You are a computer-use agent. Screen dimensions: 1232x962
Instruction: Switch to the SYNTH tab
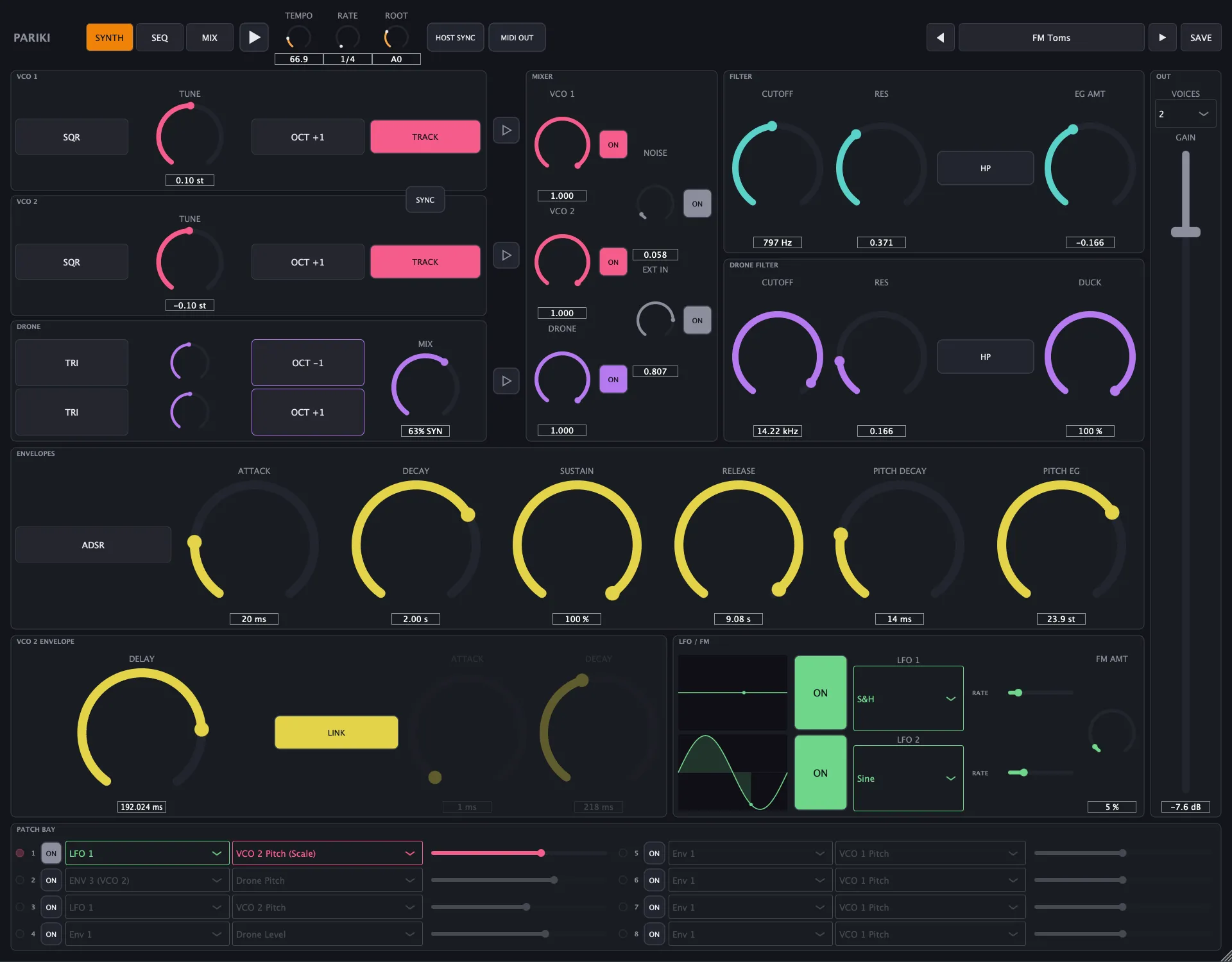(109, 37)
